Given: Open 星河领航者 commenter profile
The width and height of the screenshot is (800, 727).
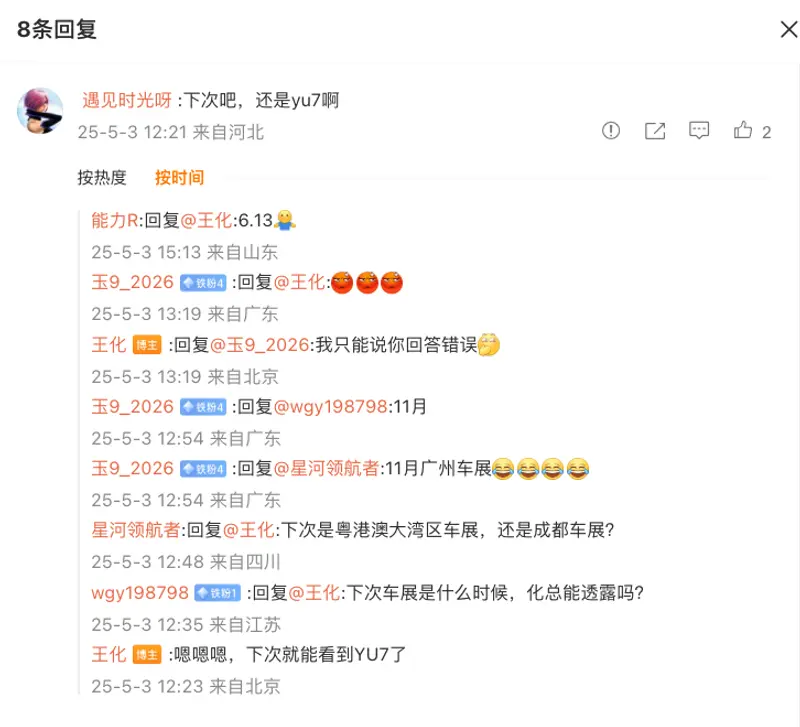Looking at the screenshot, I should pos(136,530).
